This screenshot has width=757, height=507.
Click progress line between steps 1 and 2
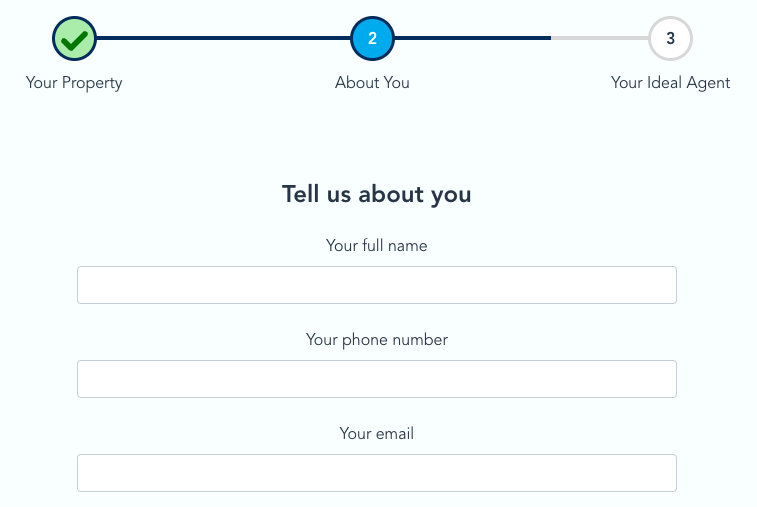223,38
